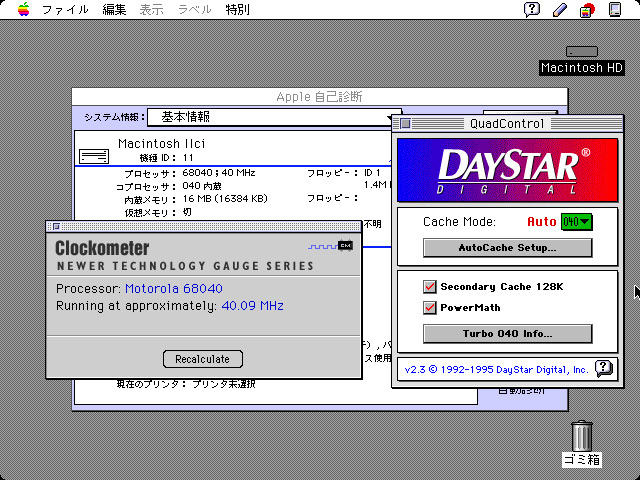The width and height of the screenshot is (640, 480).
Task: Open the Apple menu
Action: pos(24,9)
